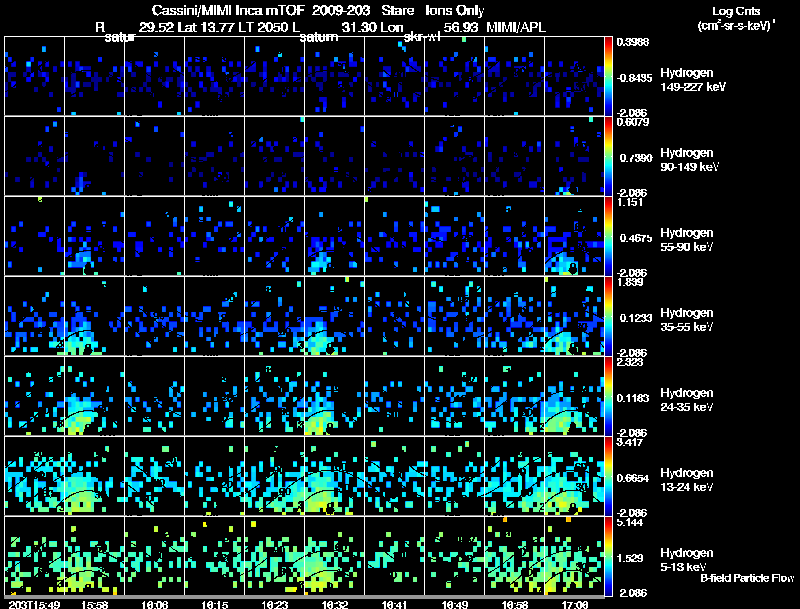Open the Hydrogen 90-149 keV image at 16:15
Viewport: 800px width, 609px height.
point(214,156)
